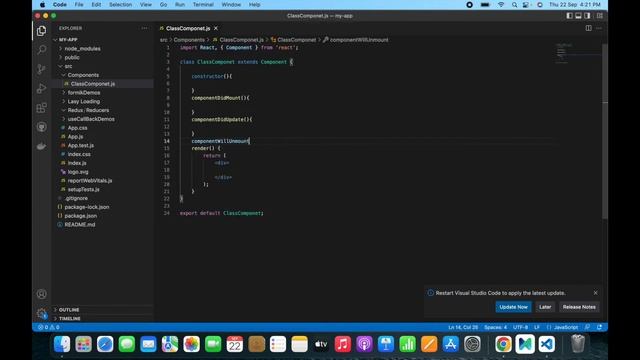The width and height of the screenshot is (640, 360).
Task: Open the Selection menu
Action: tap(120, 4)
